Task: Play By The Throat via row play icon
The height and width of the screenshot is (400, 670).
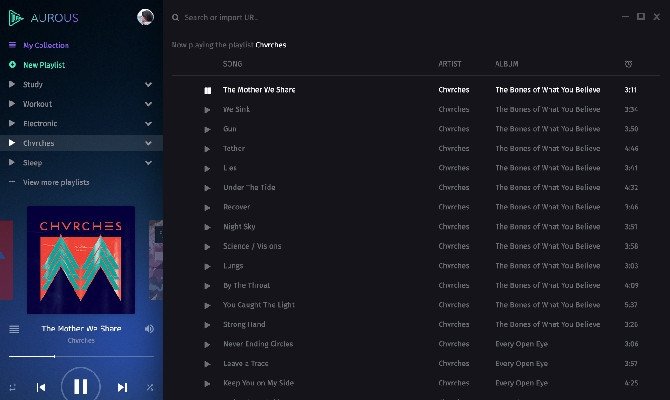Action: (x=207, y=286)
